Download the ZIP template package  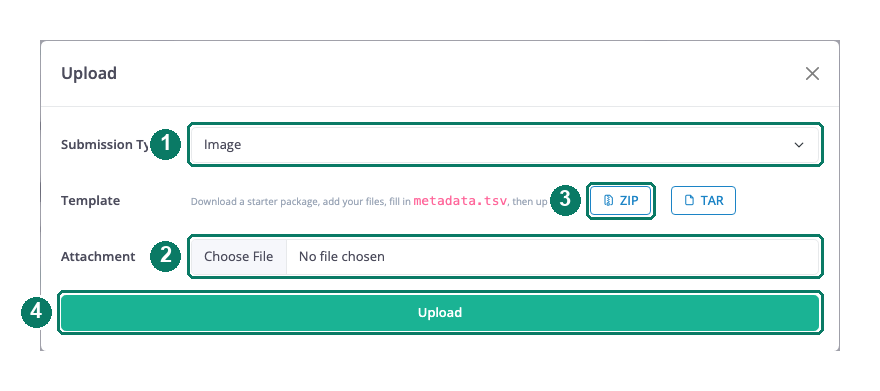(621, 200)
